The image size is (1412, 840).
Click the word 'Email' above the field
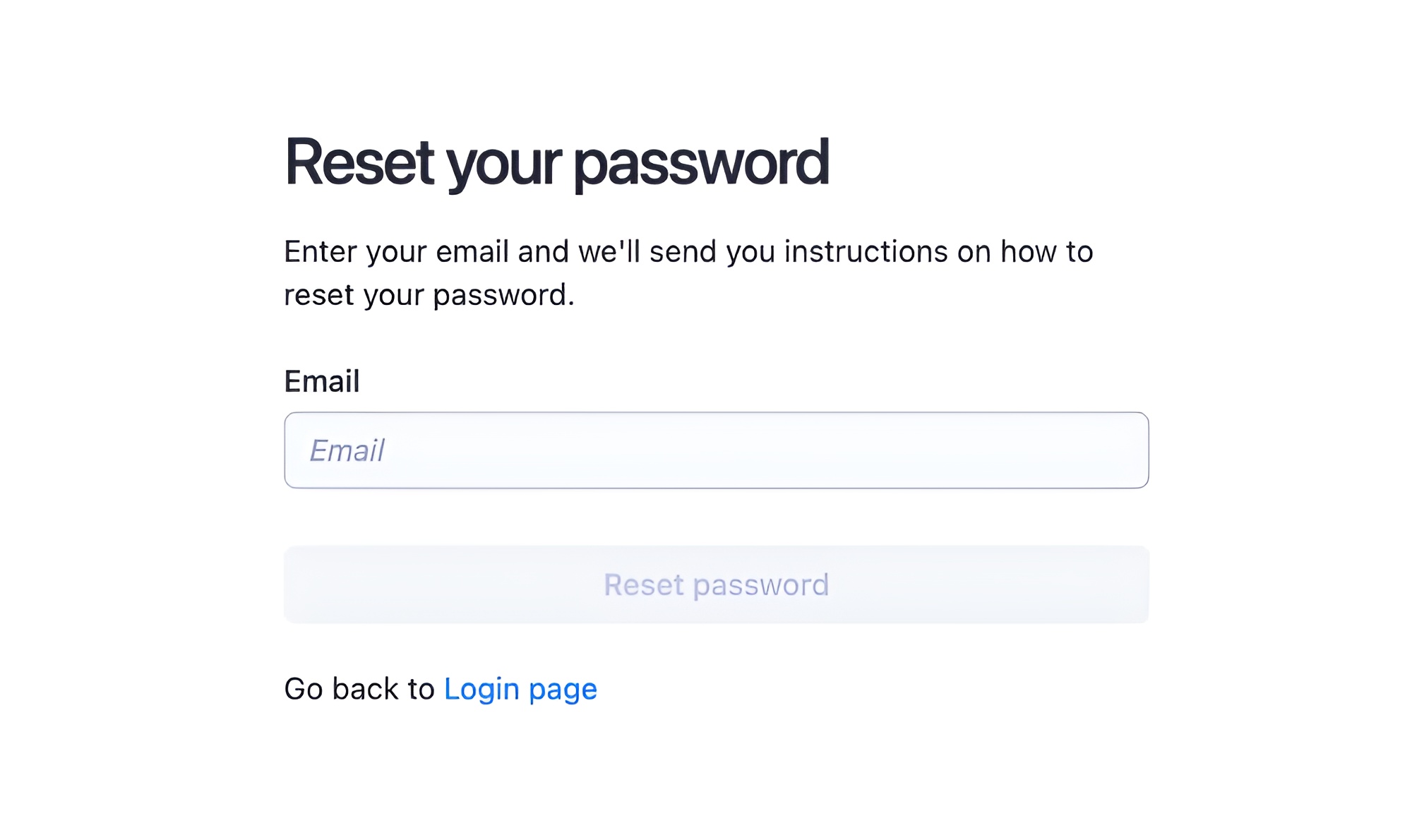[321, 380]
